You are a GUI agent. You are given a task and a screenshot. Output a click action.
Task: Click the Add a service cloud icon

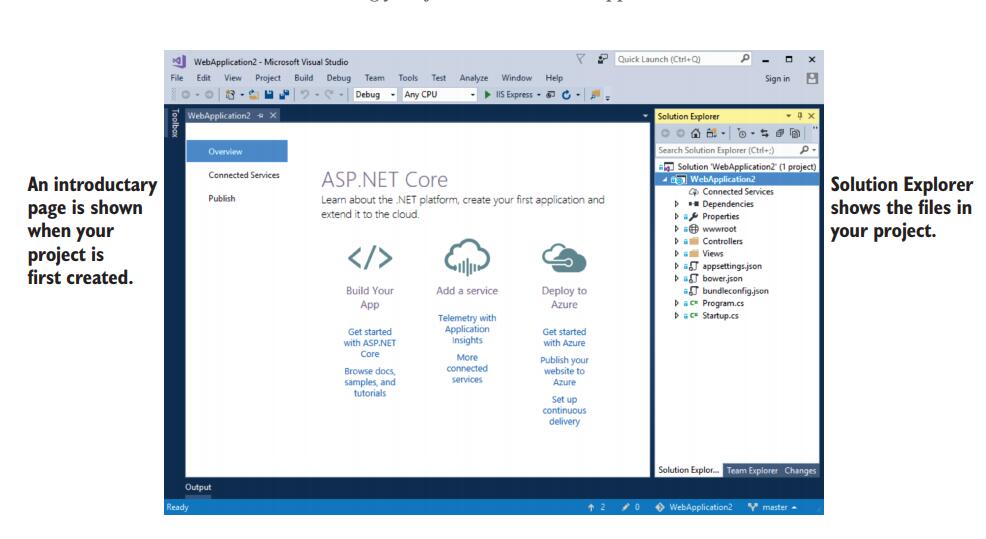click(467, 257)
